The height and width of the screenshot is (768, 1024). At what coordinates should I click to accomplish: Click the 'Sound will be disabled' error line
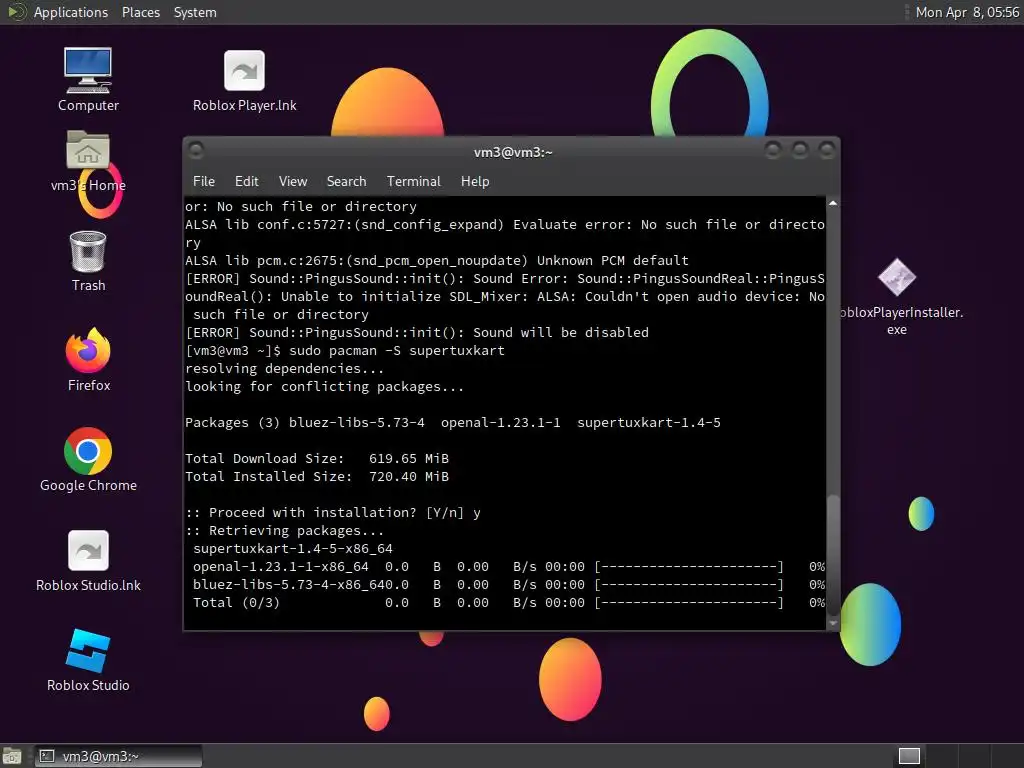(x=417, y=332)
